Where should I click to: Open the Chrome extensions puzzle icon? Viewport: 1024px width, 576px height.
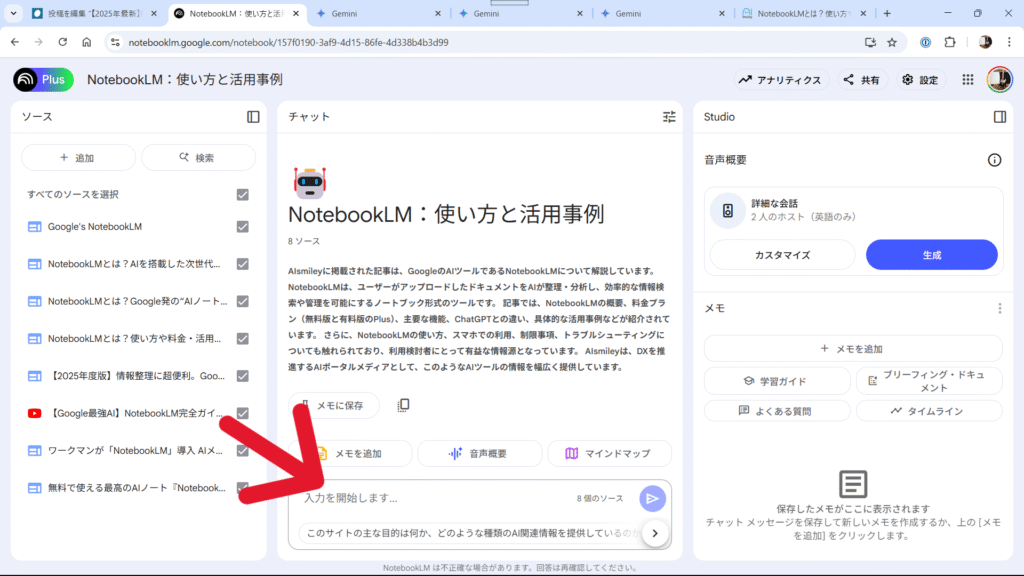pos(950,42)
